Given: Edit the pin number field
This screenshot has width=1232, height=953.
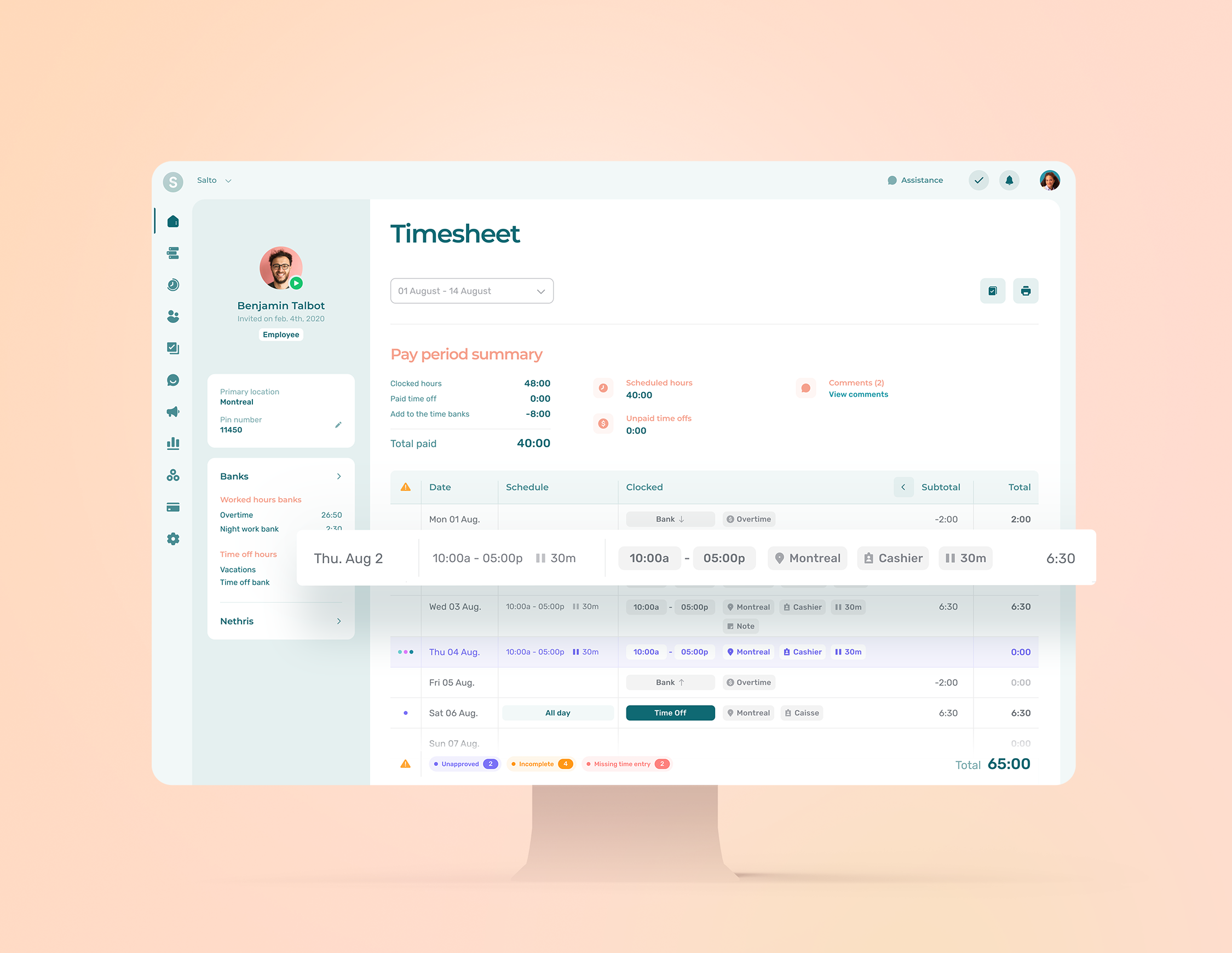Looking at the screenshot, I should 339,425.
